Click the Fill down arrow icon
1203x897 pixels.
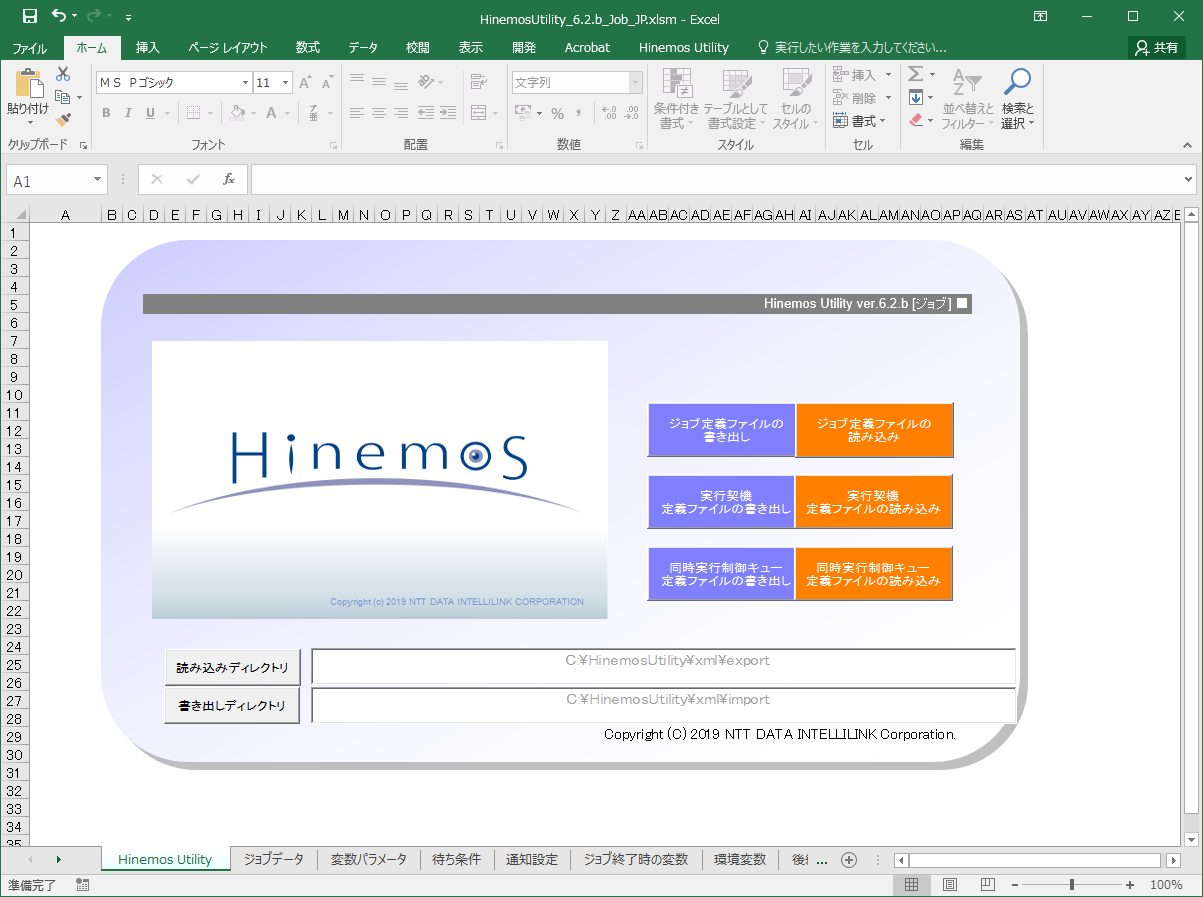coord(915,97)
